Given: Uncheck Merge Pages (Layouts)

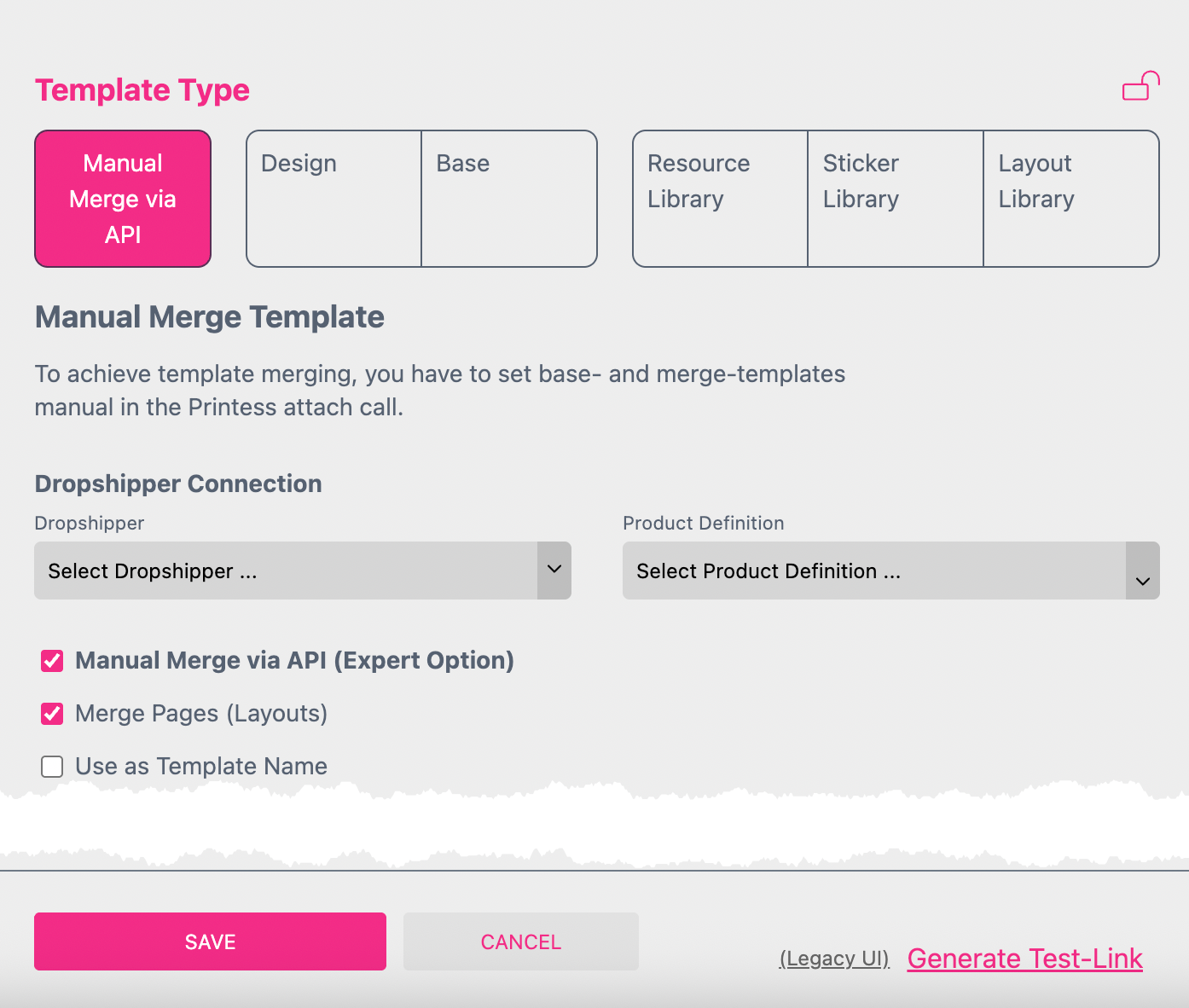Looking at the screenshot, I should click(52, 714).
